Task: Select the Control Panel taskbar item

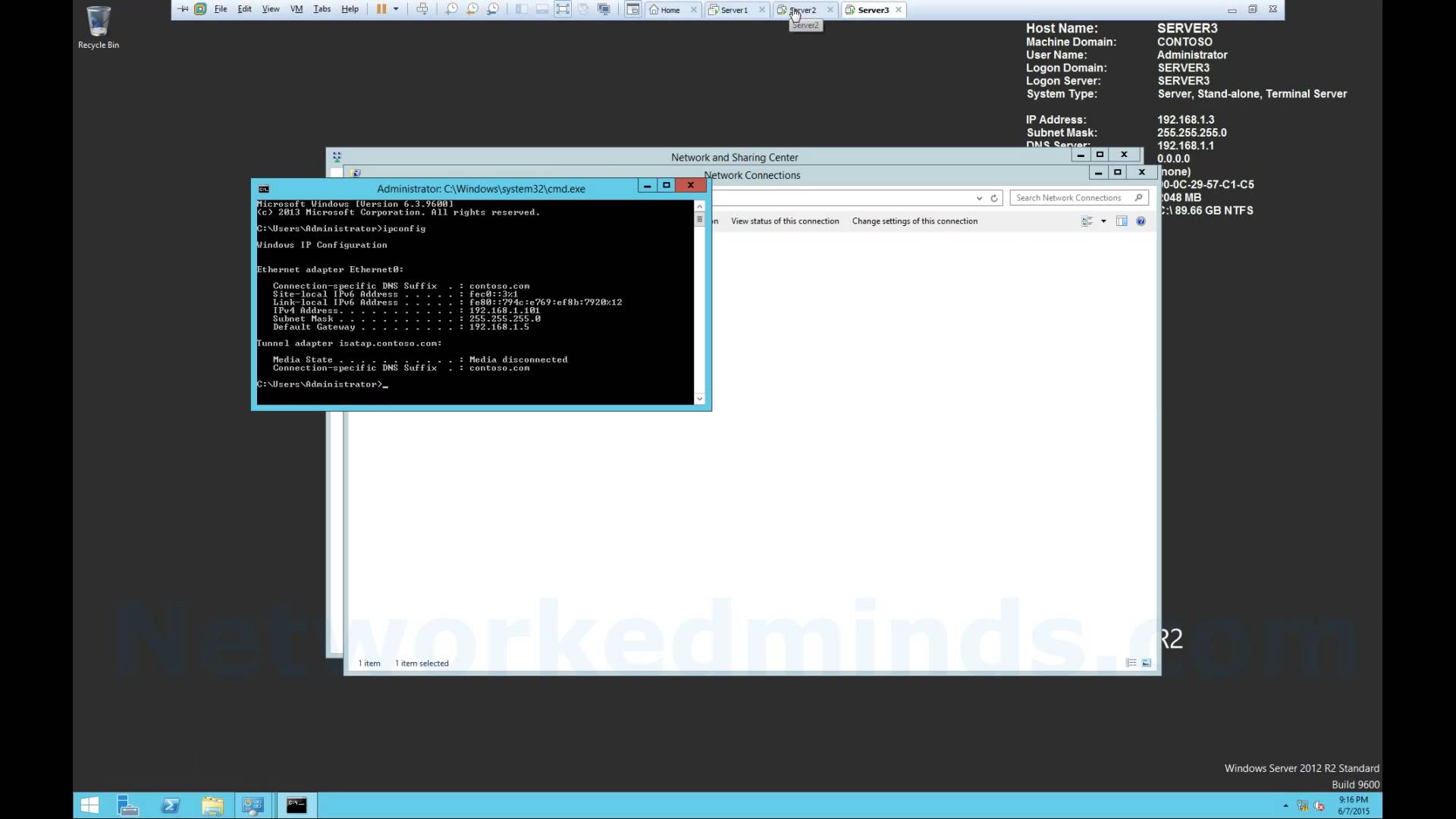Action: coord(253,805)
